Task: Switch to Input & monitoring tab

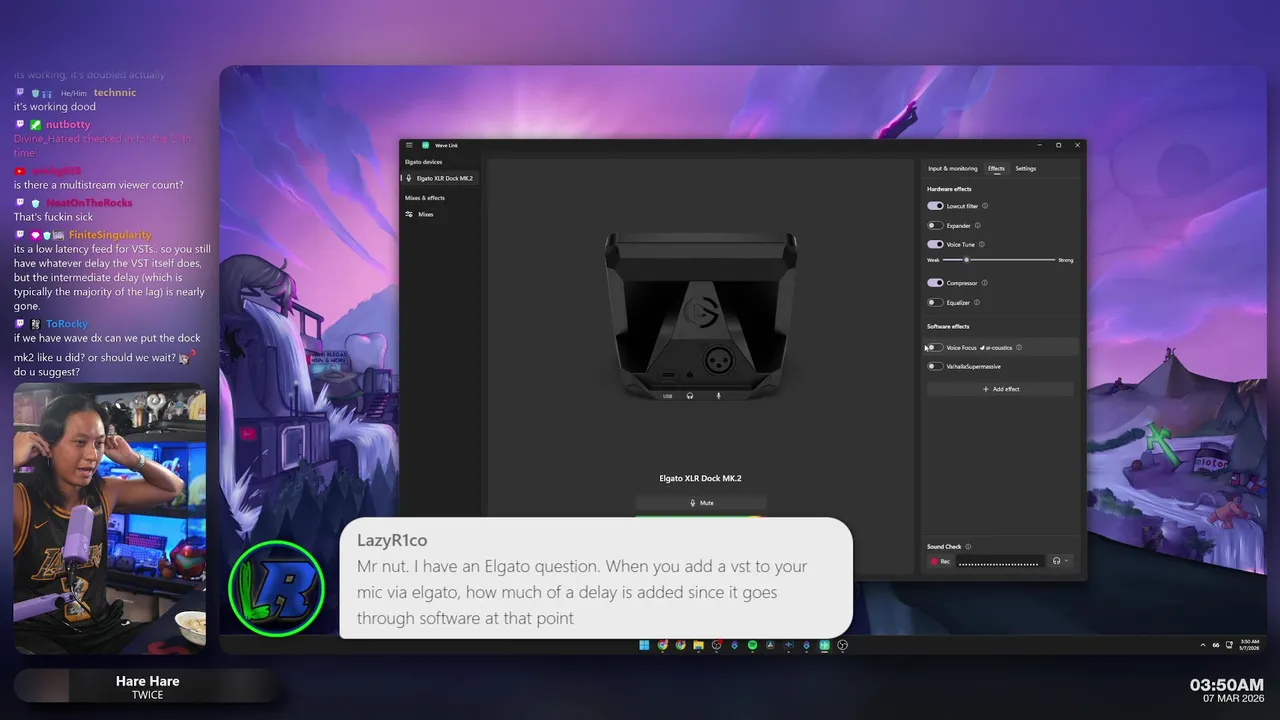Action: point(953,168)
